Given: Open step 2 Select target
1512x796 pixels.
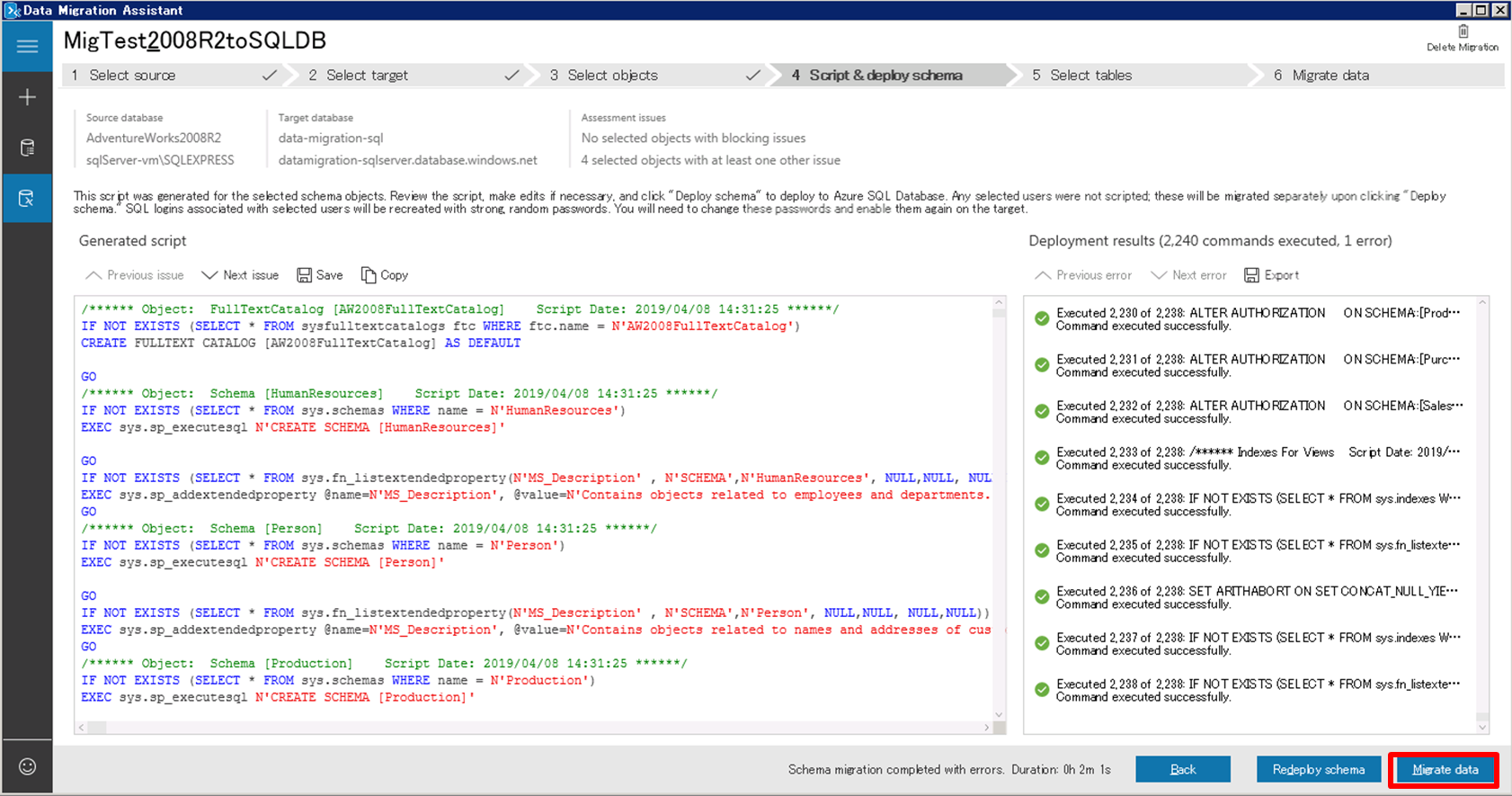Looking at the screenshot, I should [x=414, y=76].
